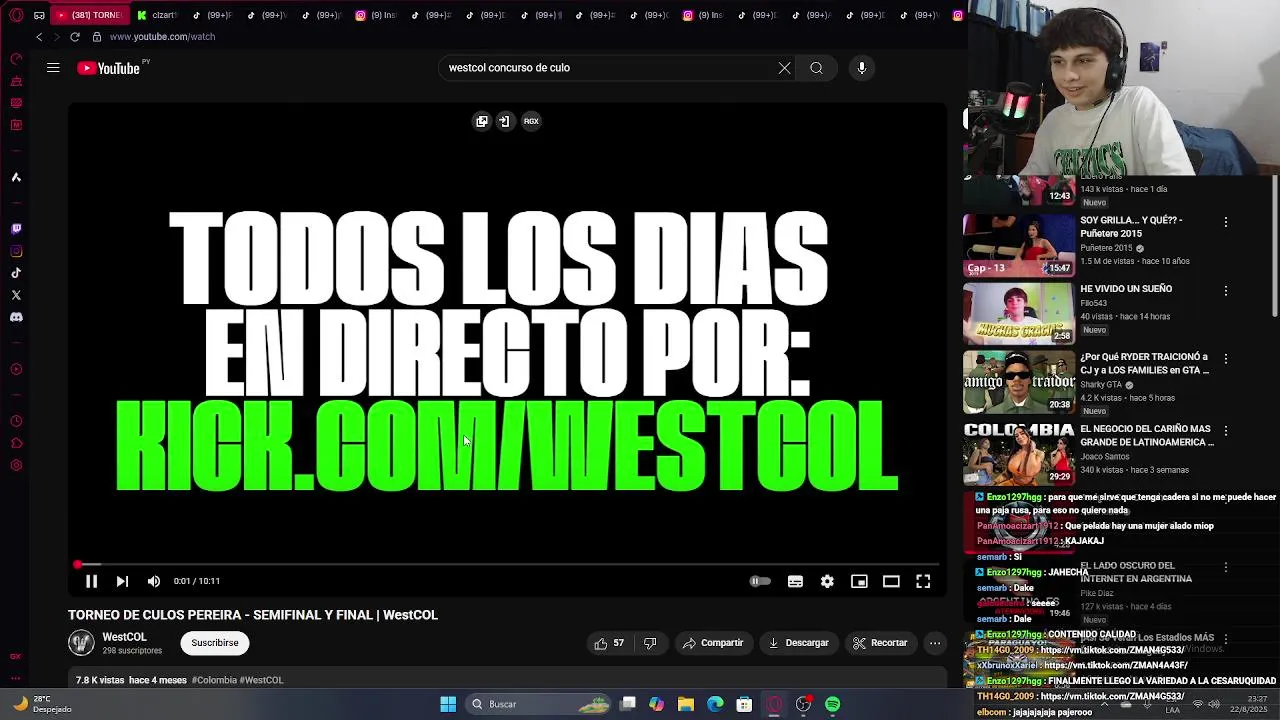Click the detach video pop-out overlay icon

click(482, 121)
